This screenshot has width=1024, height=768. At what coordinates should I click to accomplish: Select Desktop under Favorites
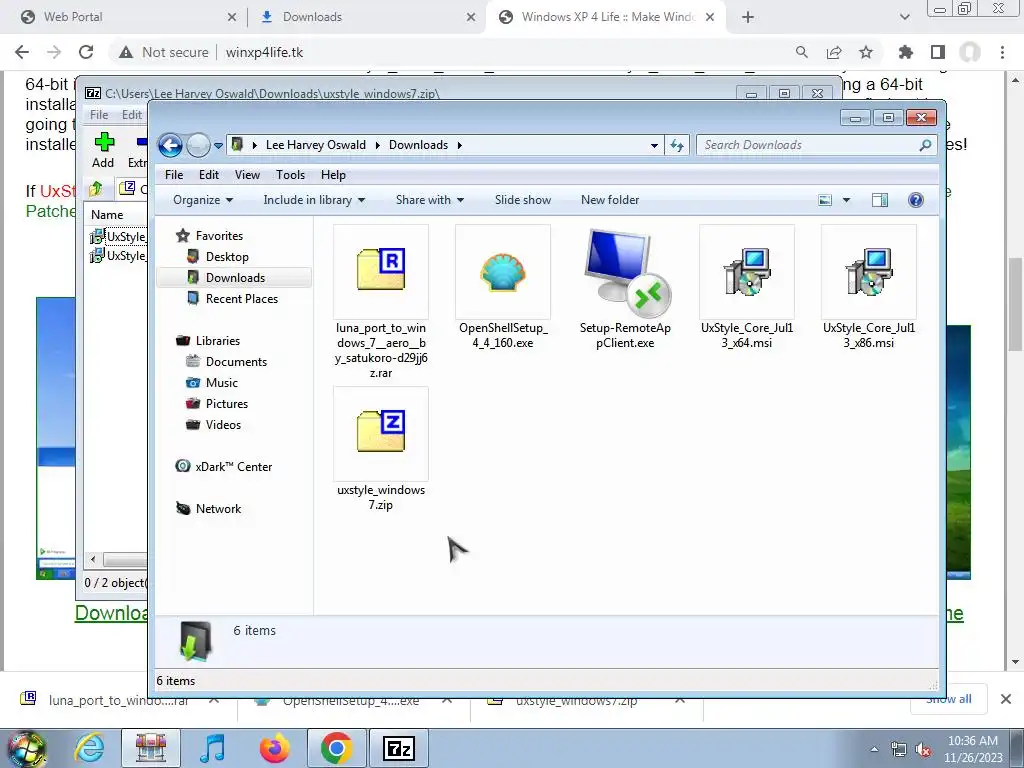tap(227, 257)
